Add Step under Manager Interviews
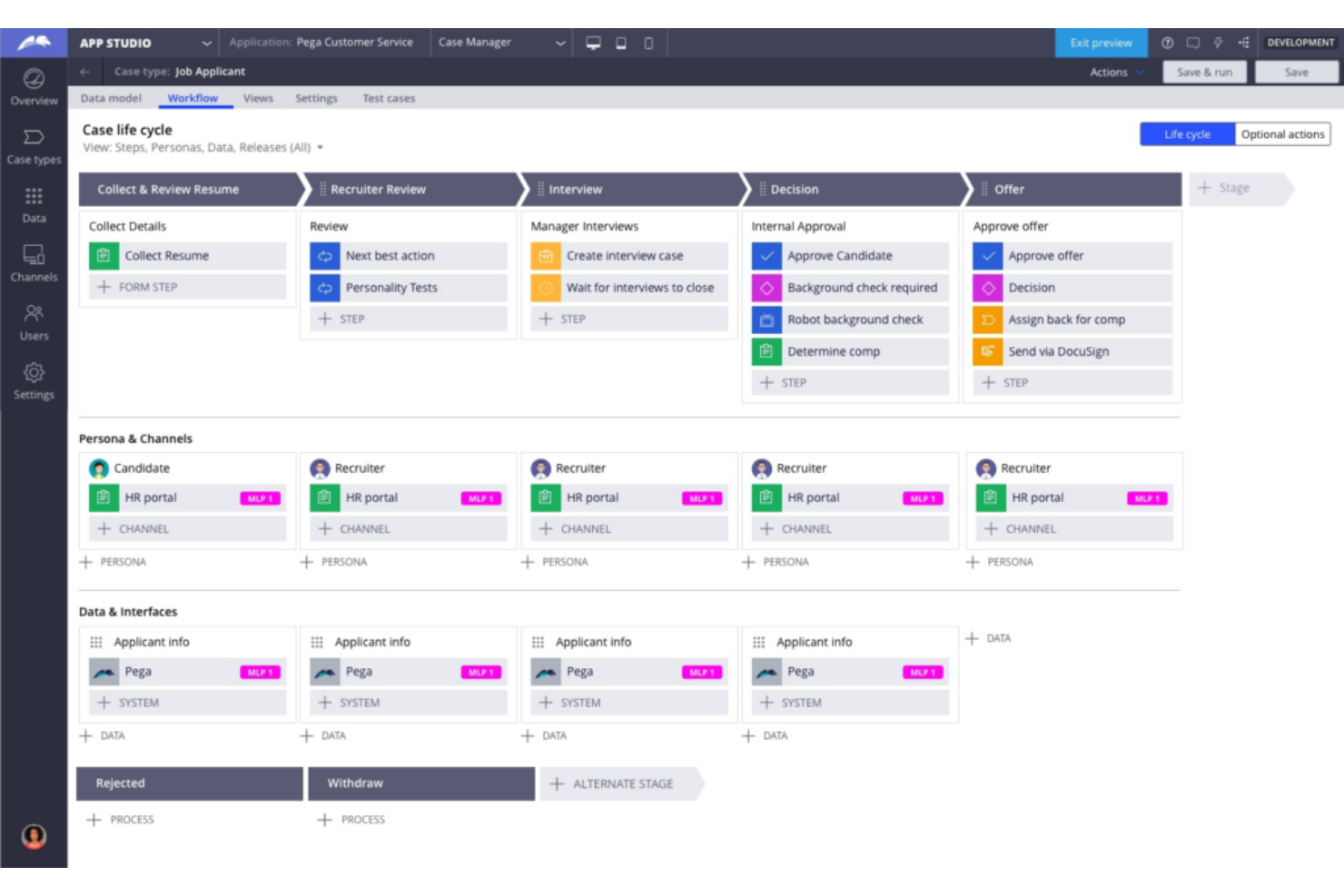Screen dimensions: 1344x896 pyautogui.click(x=629, y=319)
